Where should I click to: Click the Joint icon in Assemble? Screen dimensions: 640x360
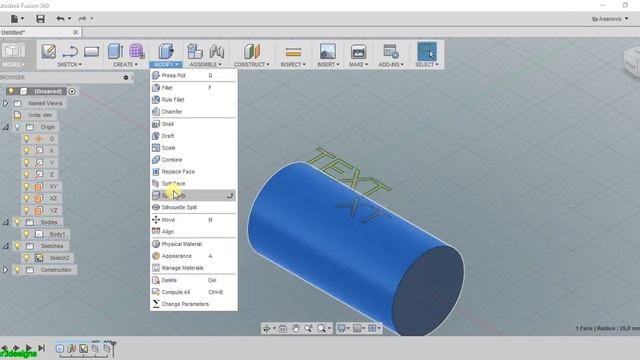[217, 51]
